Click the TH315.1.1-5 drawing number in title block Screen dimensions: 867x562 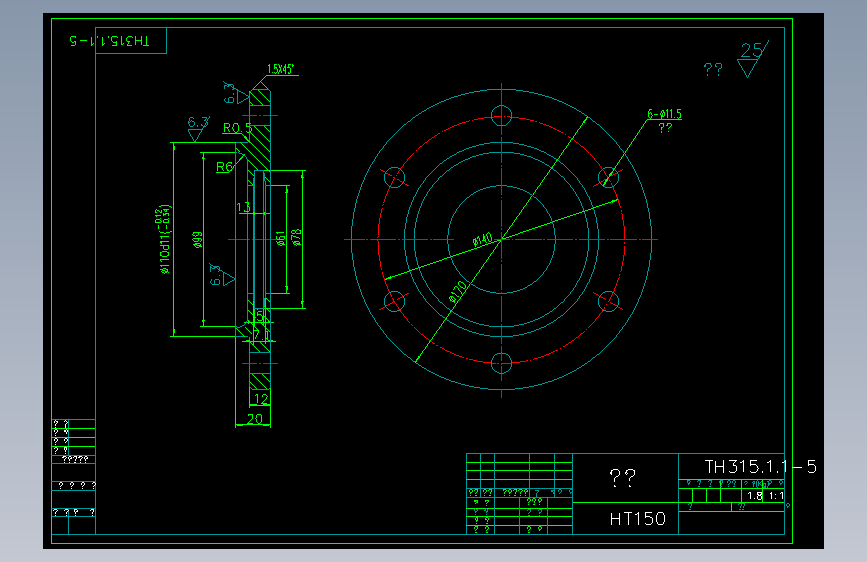point(760,467)
